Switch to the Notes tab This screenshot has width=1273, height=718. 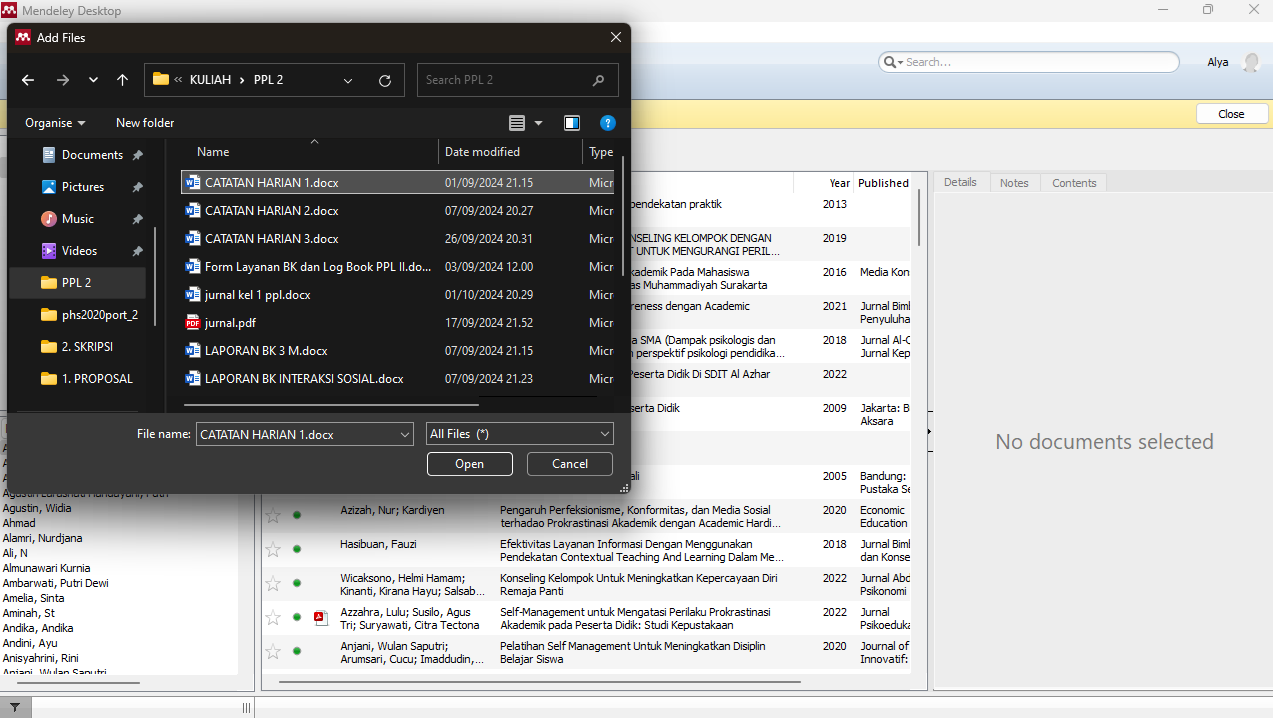point(1014,183)
